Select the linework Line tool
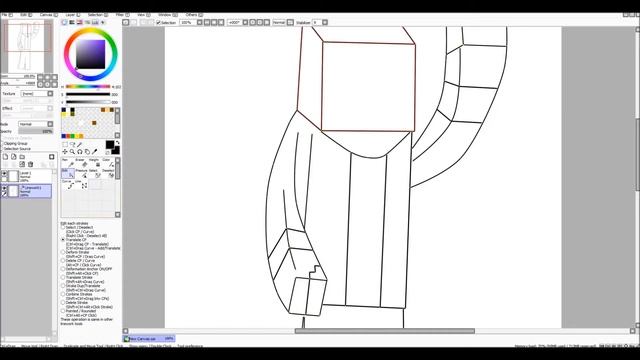The image size is (640, 360). click(x=81, y=184)
